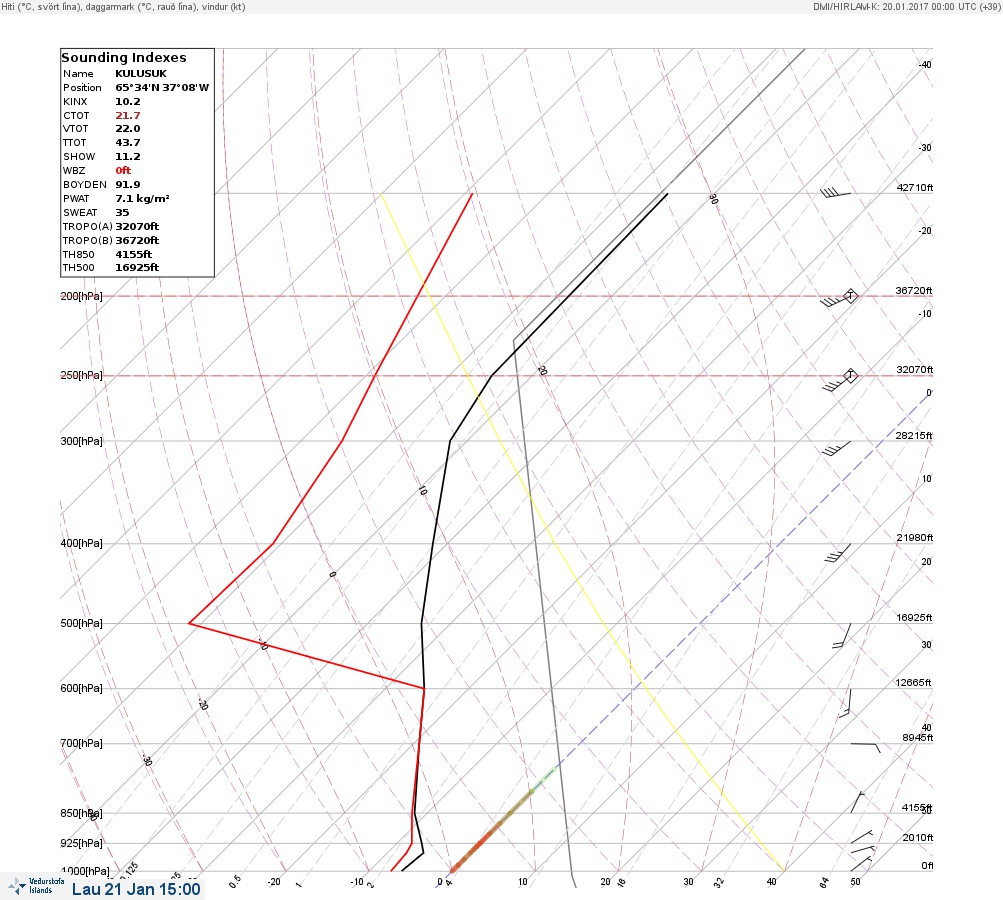Click the red WBZ value '0ft'
The height and width of the screenshot is (900, 1003).
pos(123,171)
